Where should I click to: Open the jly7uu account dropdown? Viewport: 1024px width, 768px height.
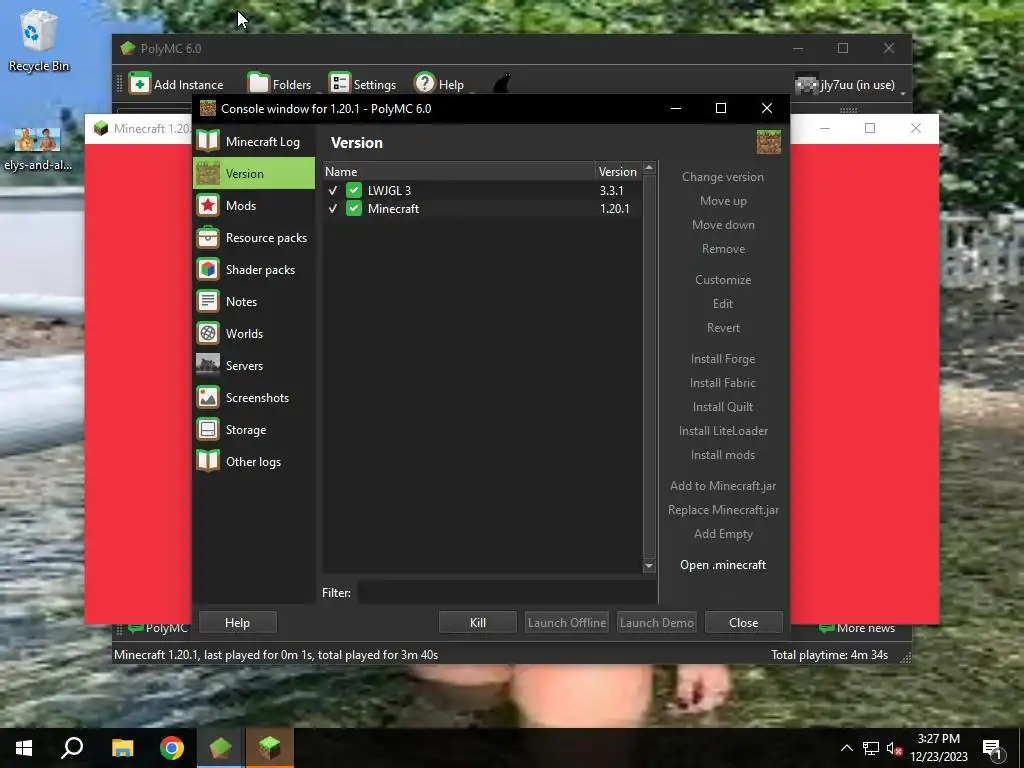[850, 85]
